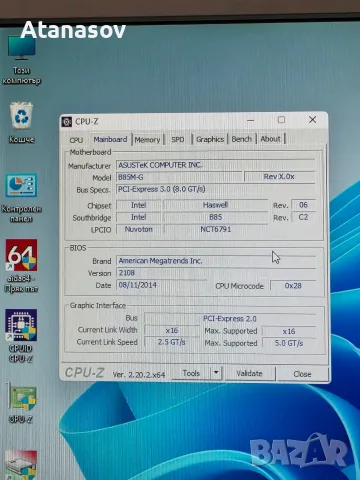Click the southbridge Rev. C2 value
Viewport: 360px width, 480px height.
tap(303, 217)
